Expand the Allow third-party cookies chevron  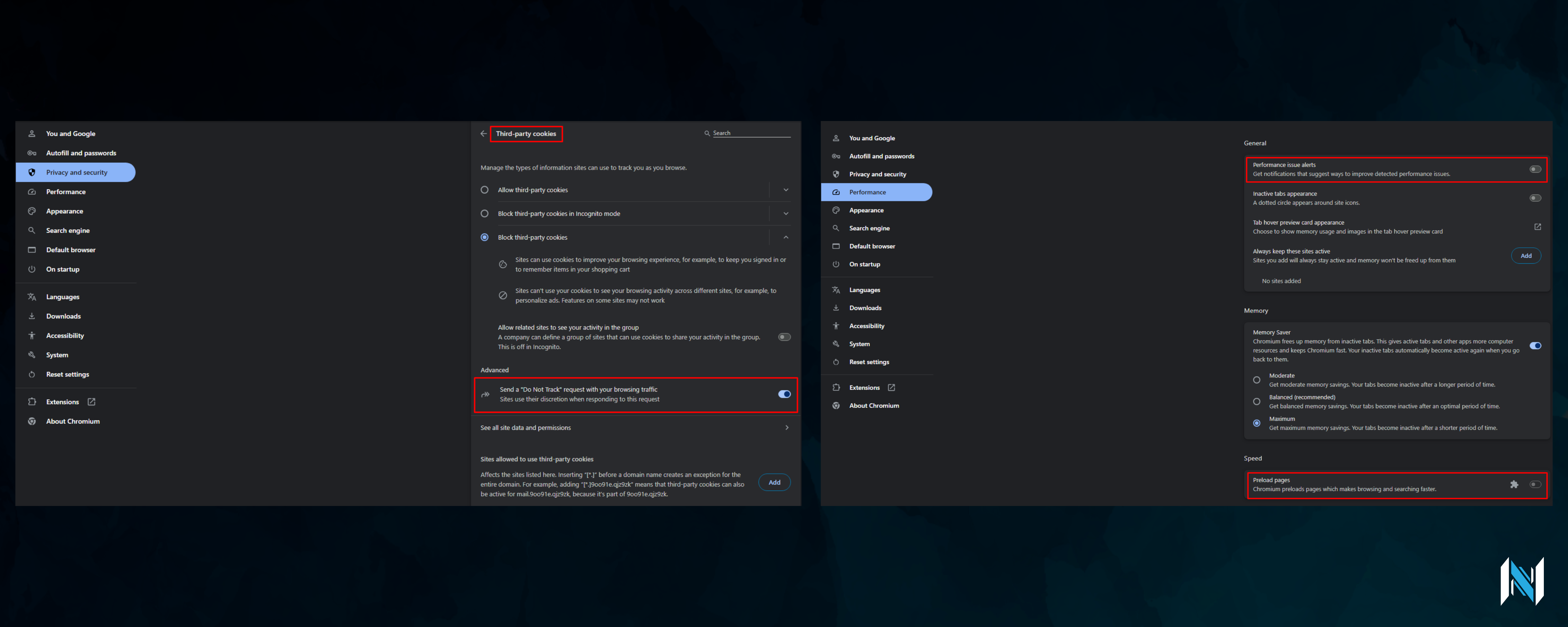pyautogui.click(x=786, y=190)
